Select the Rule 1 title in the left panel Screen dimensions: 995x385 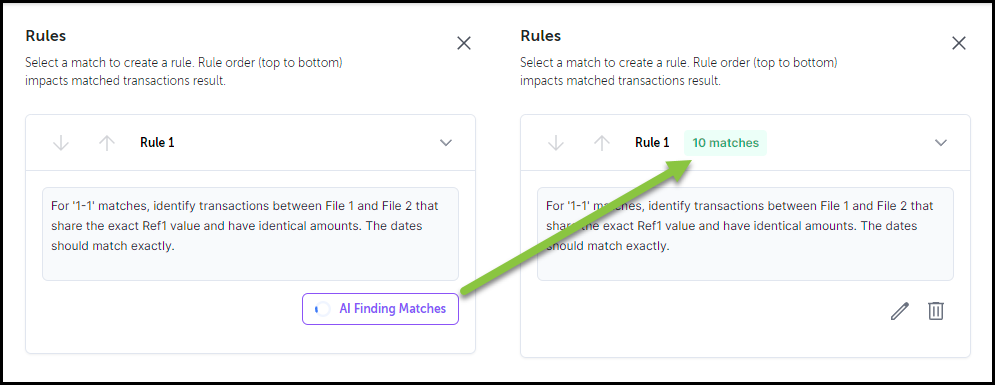tap(157, 143)
